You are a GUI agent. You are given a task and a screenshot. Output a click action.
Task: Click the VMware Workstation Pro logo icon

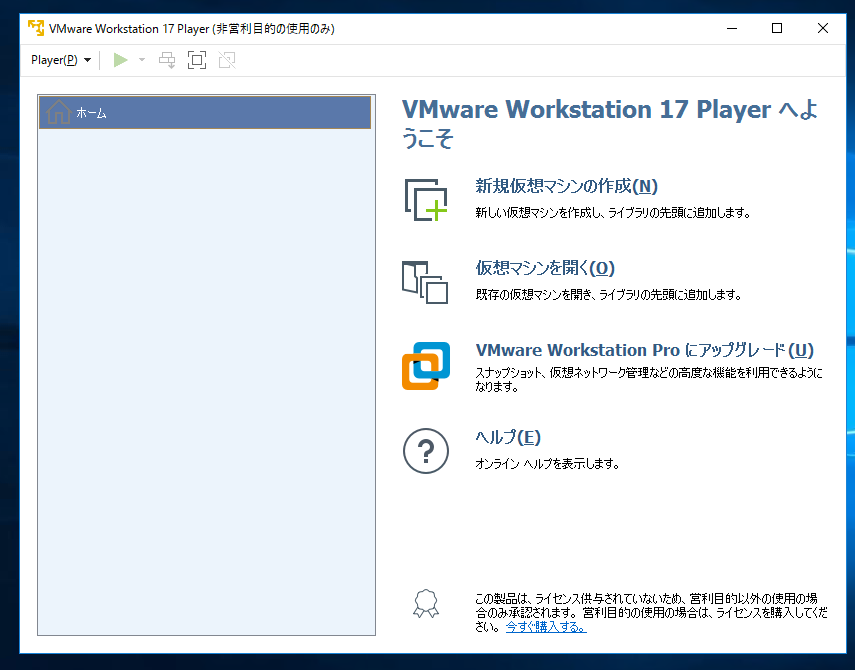point(426,365)
